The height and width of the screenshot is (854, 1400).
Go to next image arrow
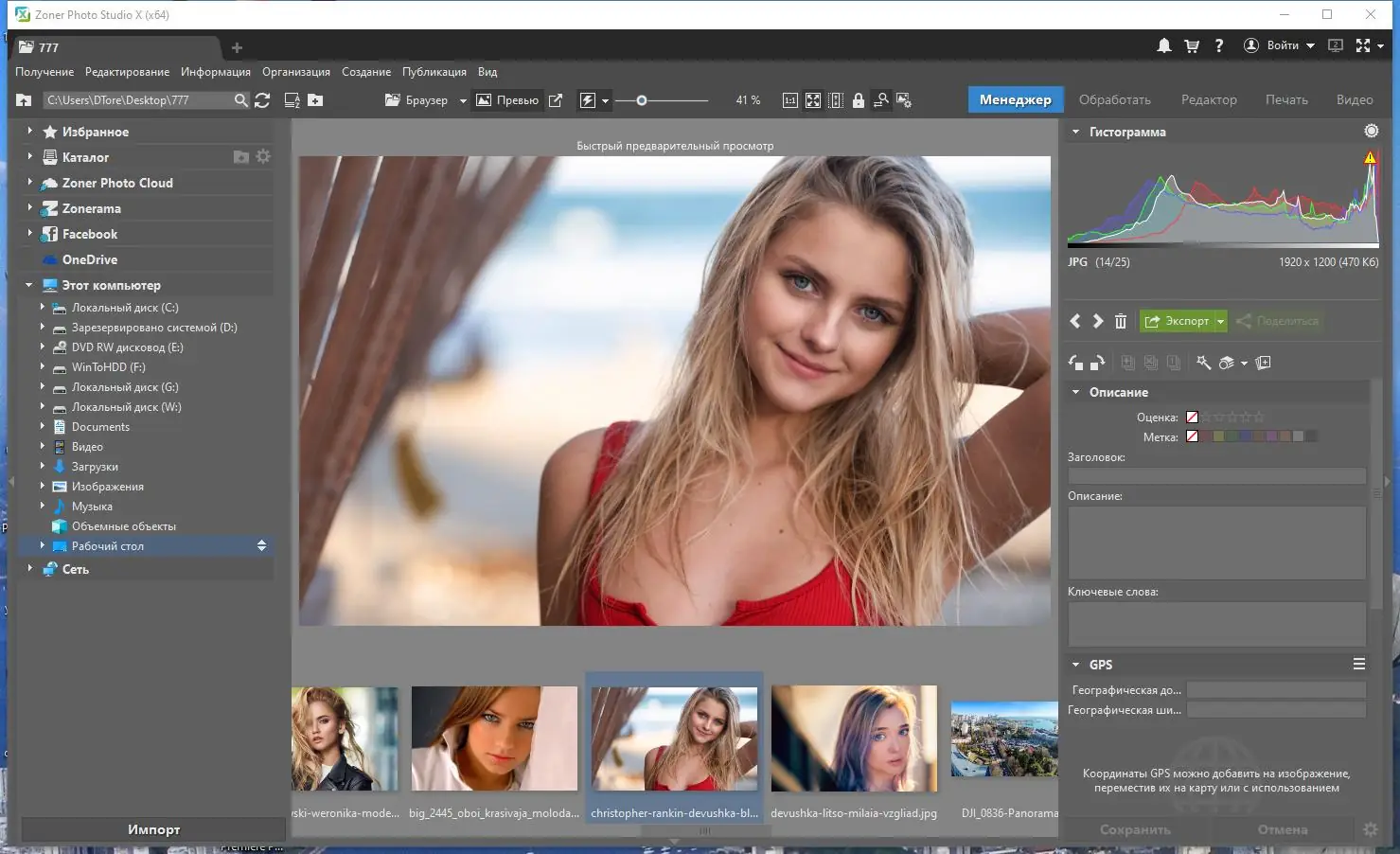pyautogui.click(x=1098, y=321)
